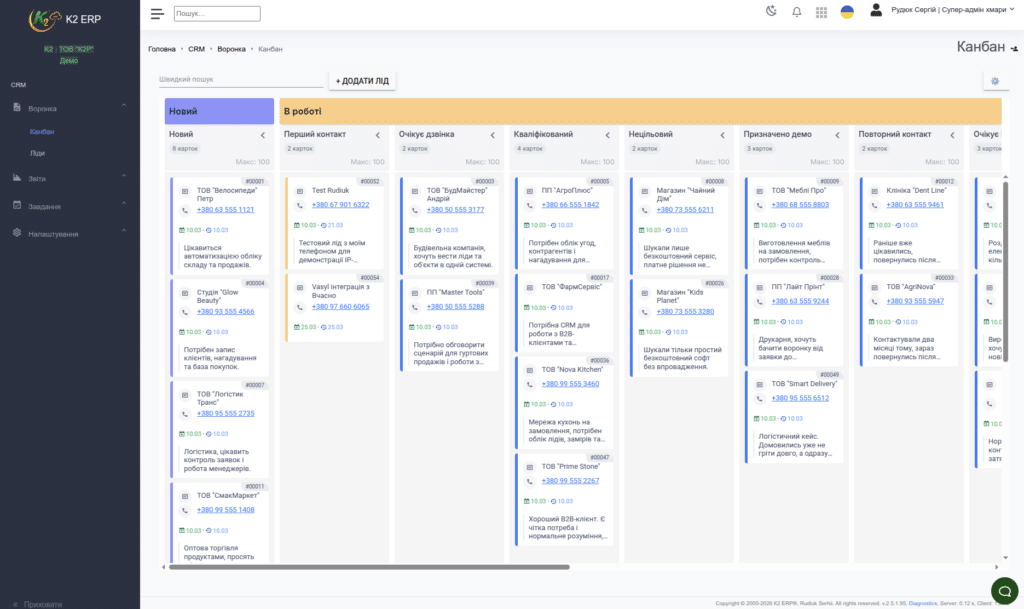
Task: Click the Завдання checklist icon
Action: point(17,205)
